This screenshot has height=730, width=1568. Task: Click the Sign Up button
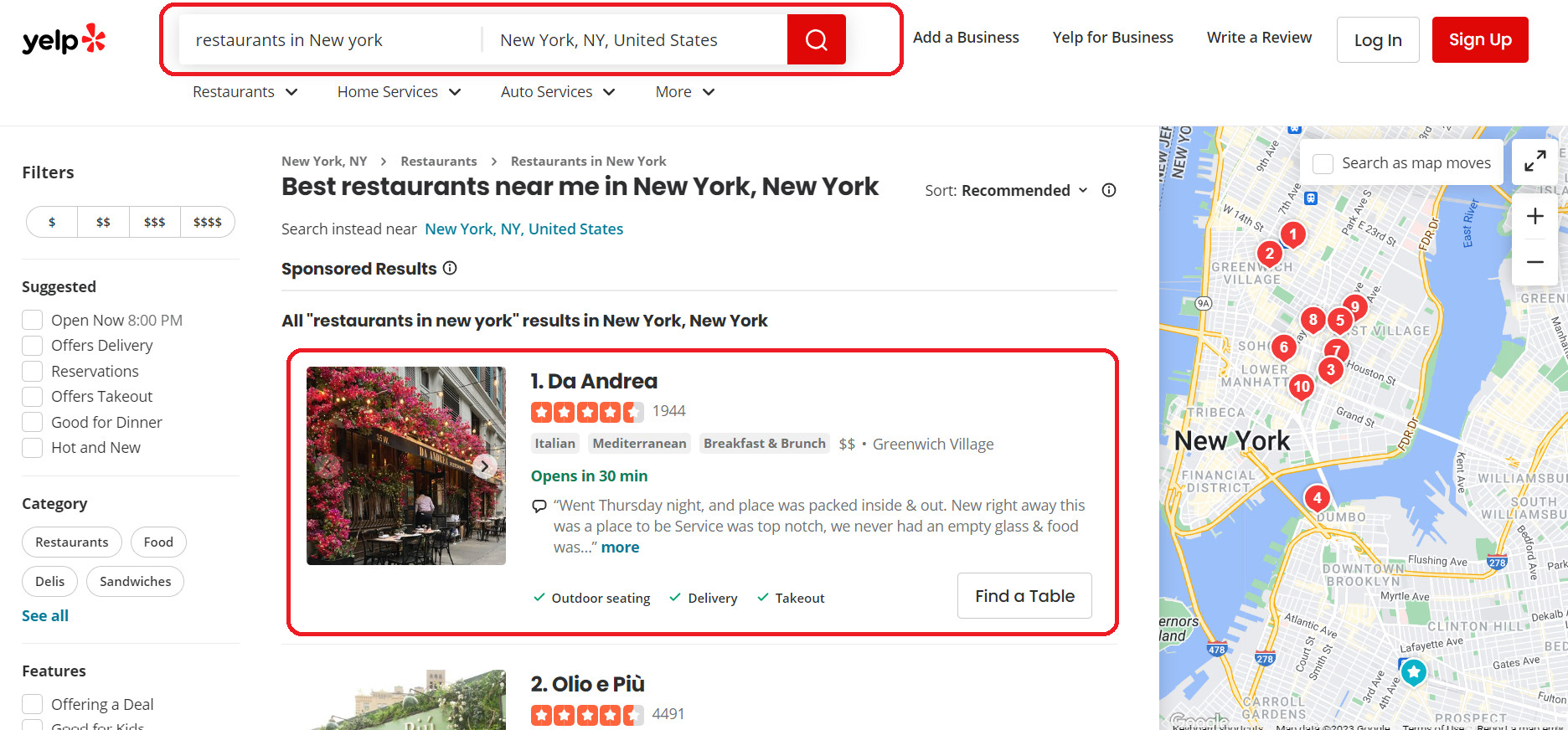pyautogui.click(x=1480, y=39)
